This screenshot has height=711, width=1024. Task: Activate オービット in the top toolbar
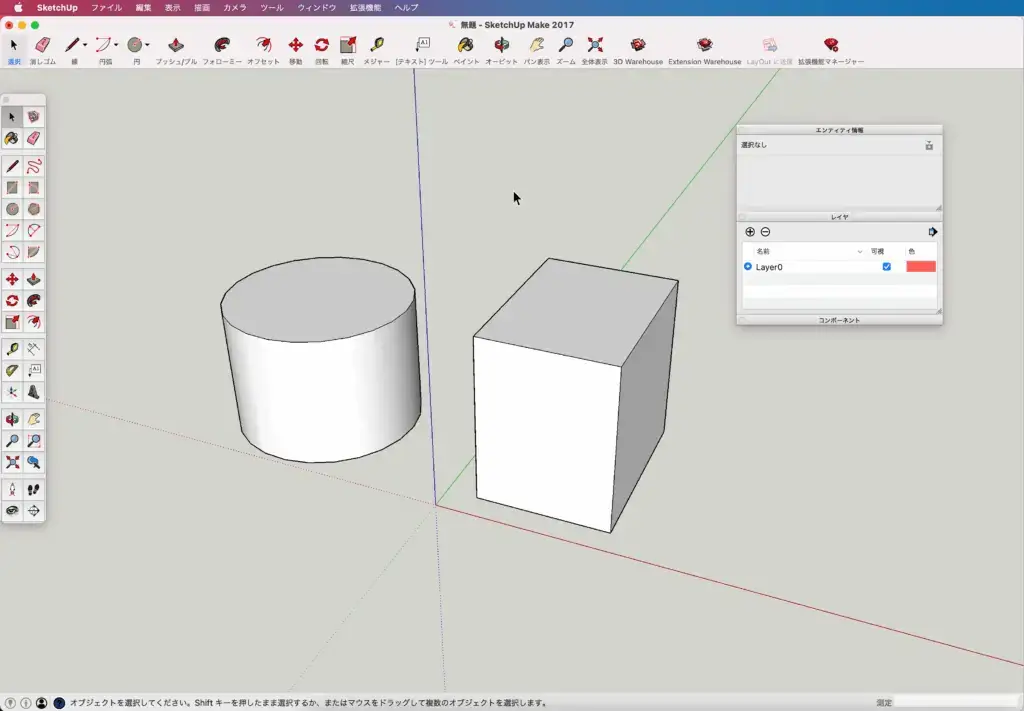point(501,51)
